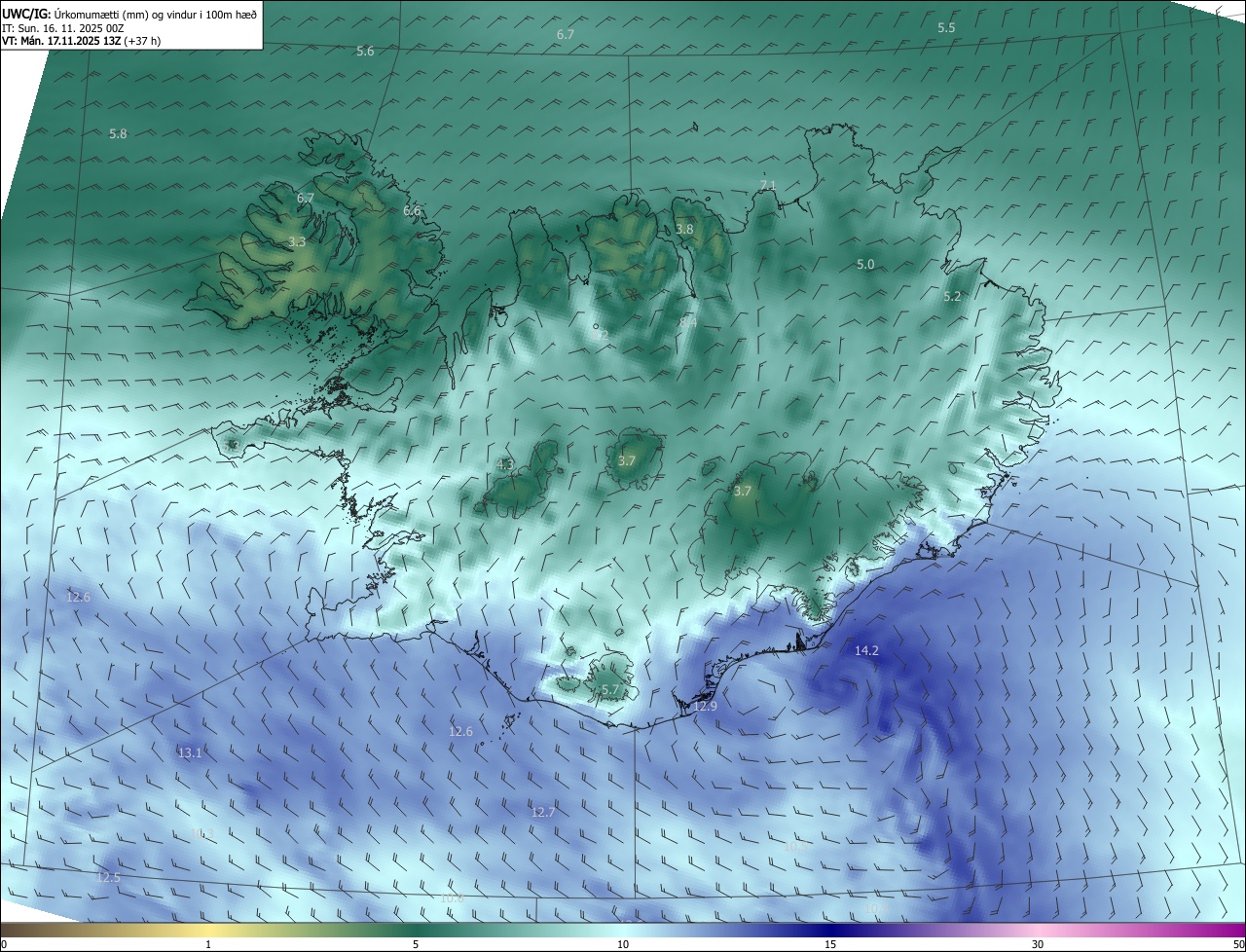This screenshot has width=1246, height=952.
Task: Click the '12.9' value label
Action: coord(705,706)
